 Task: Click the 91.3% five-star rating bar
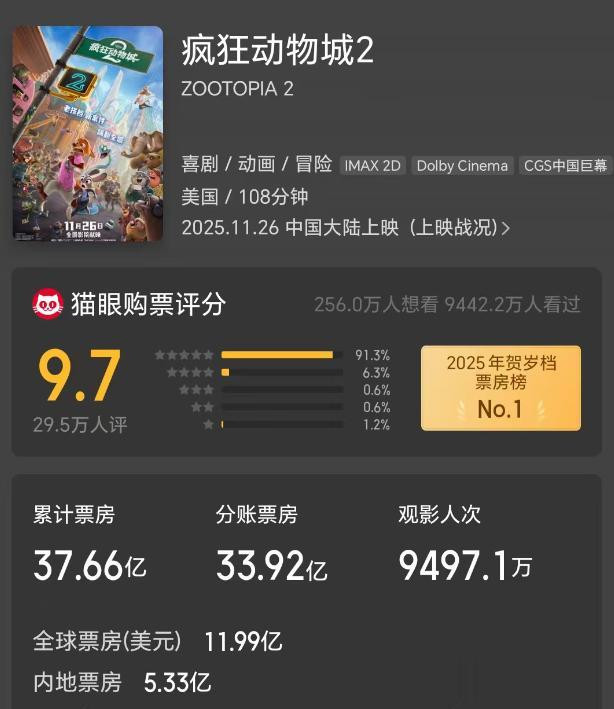pos(282,355)
